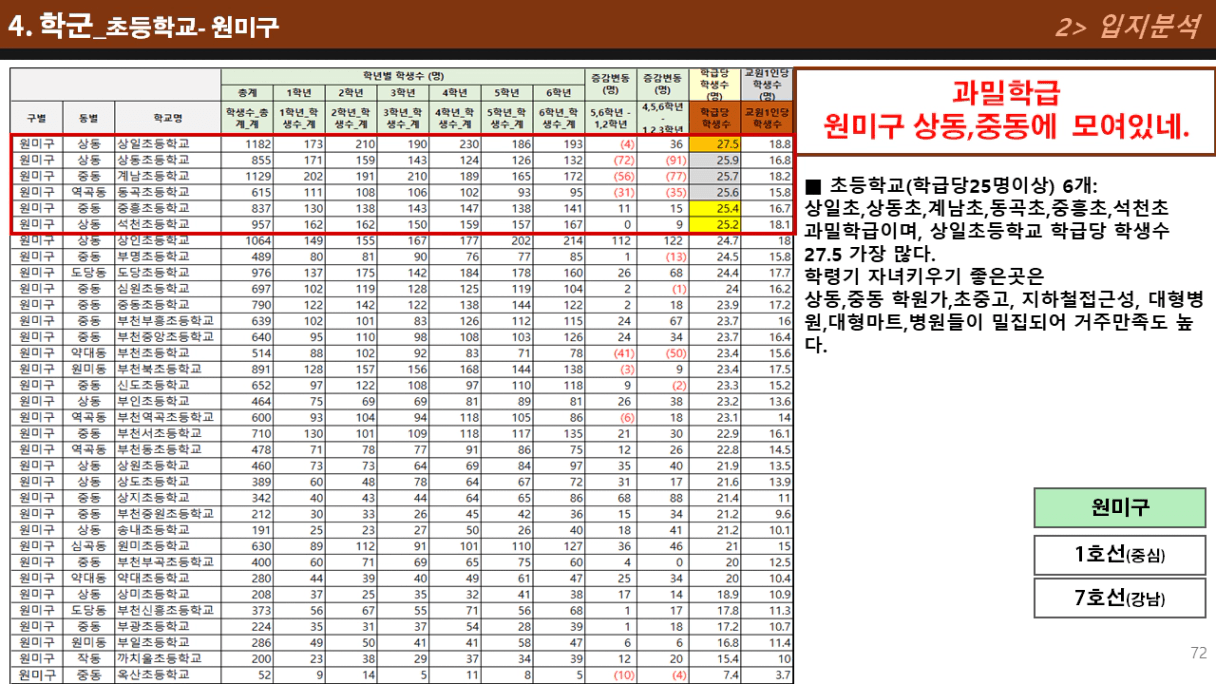Select the 학년별 학생수 (명) merged header

(x=403, y=76)
